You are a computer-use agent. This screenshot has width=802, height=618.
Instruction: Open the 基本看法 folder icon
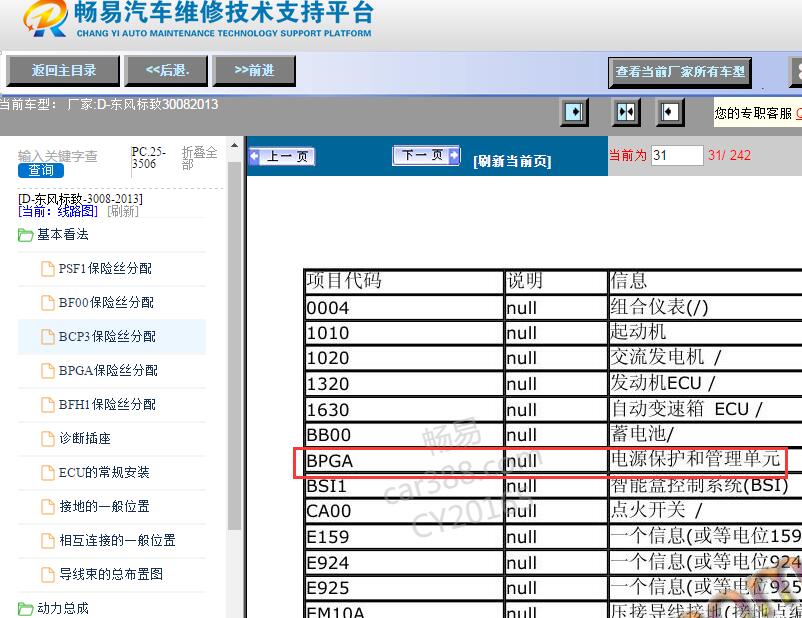(x=26, y=235)
